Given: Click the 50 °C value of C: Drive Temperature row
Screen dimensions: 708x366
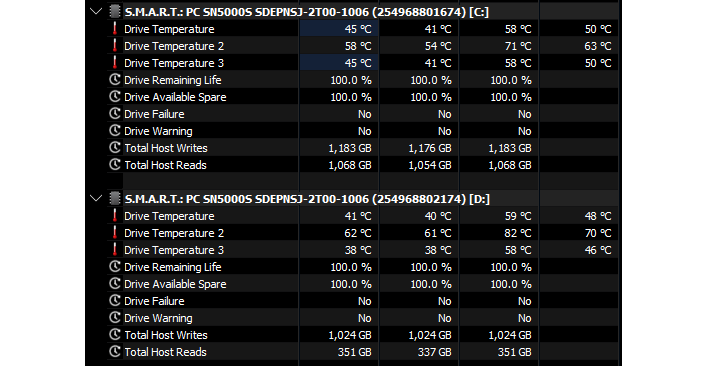Looking at the screenshot, I should [598, 29].
